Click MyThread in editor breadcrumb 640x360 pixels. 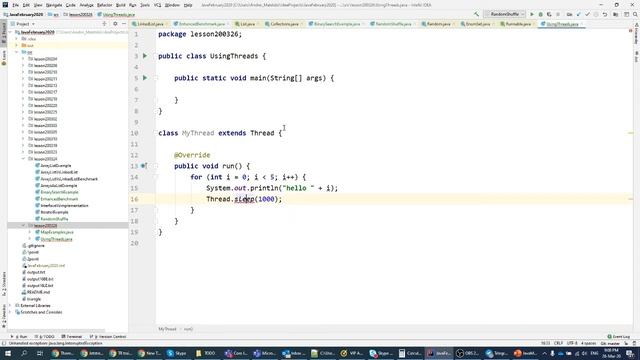(x=167, y=329)
